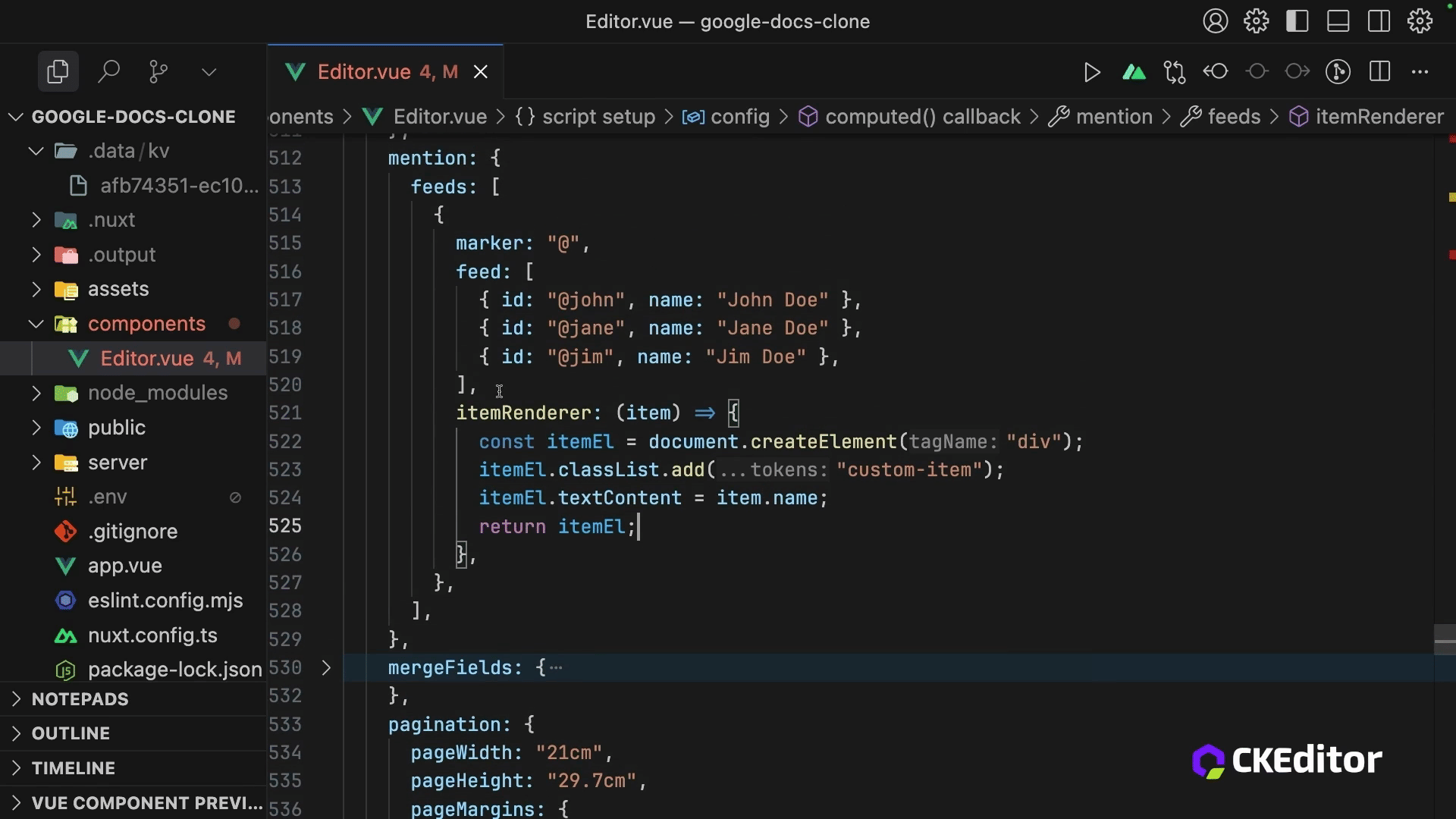
Task: Click the "@john" id string
Action: coord(586,300)
